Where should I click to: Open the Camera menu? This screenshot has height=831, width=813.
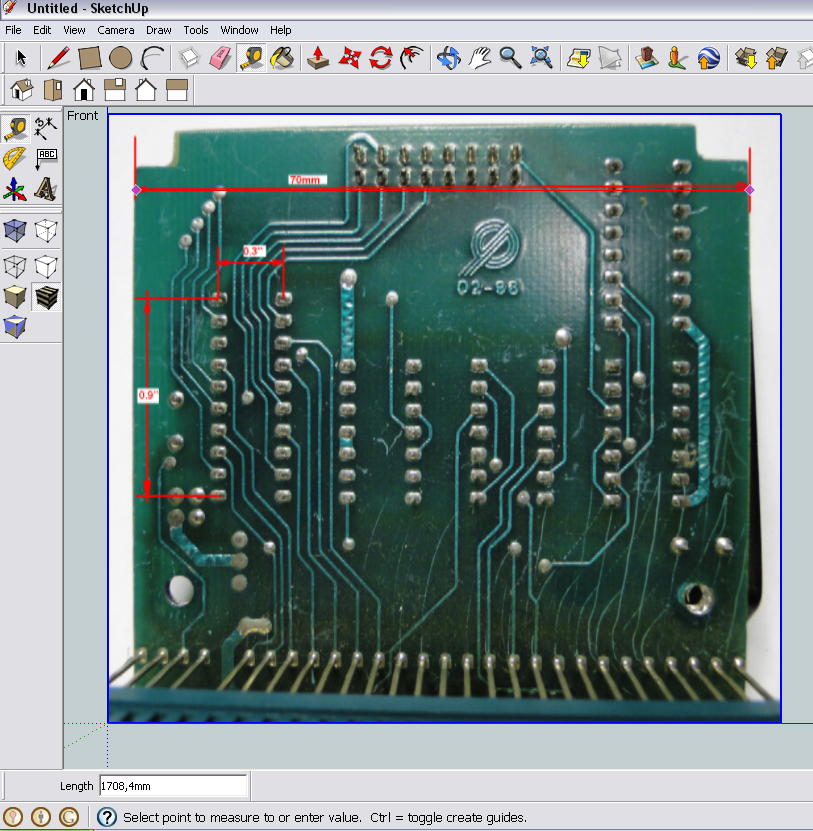click(x=116, y=30)
